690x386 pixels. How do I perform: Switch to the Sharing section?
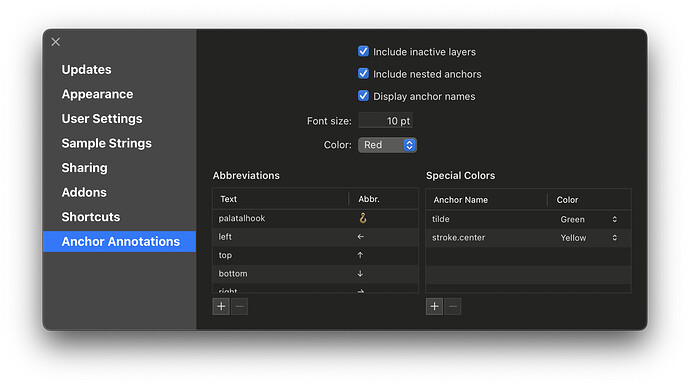click(84, 168)
